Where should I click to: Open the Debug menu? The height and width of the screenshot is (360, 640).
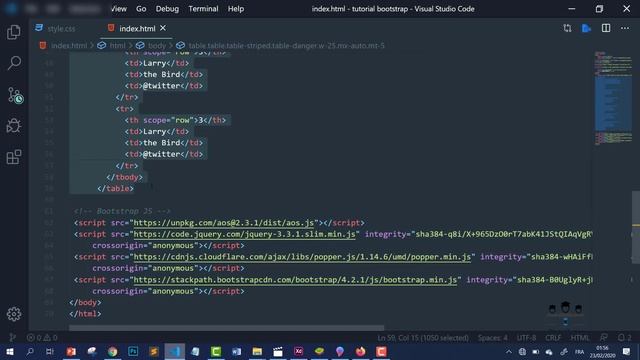click(x=167, y=9)
